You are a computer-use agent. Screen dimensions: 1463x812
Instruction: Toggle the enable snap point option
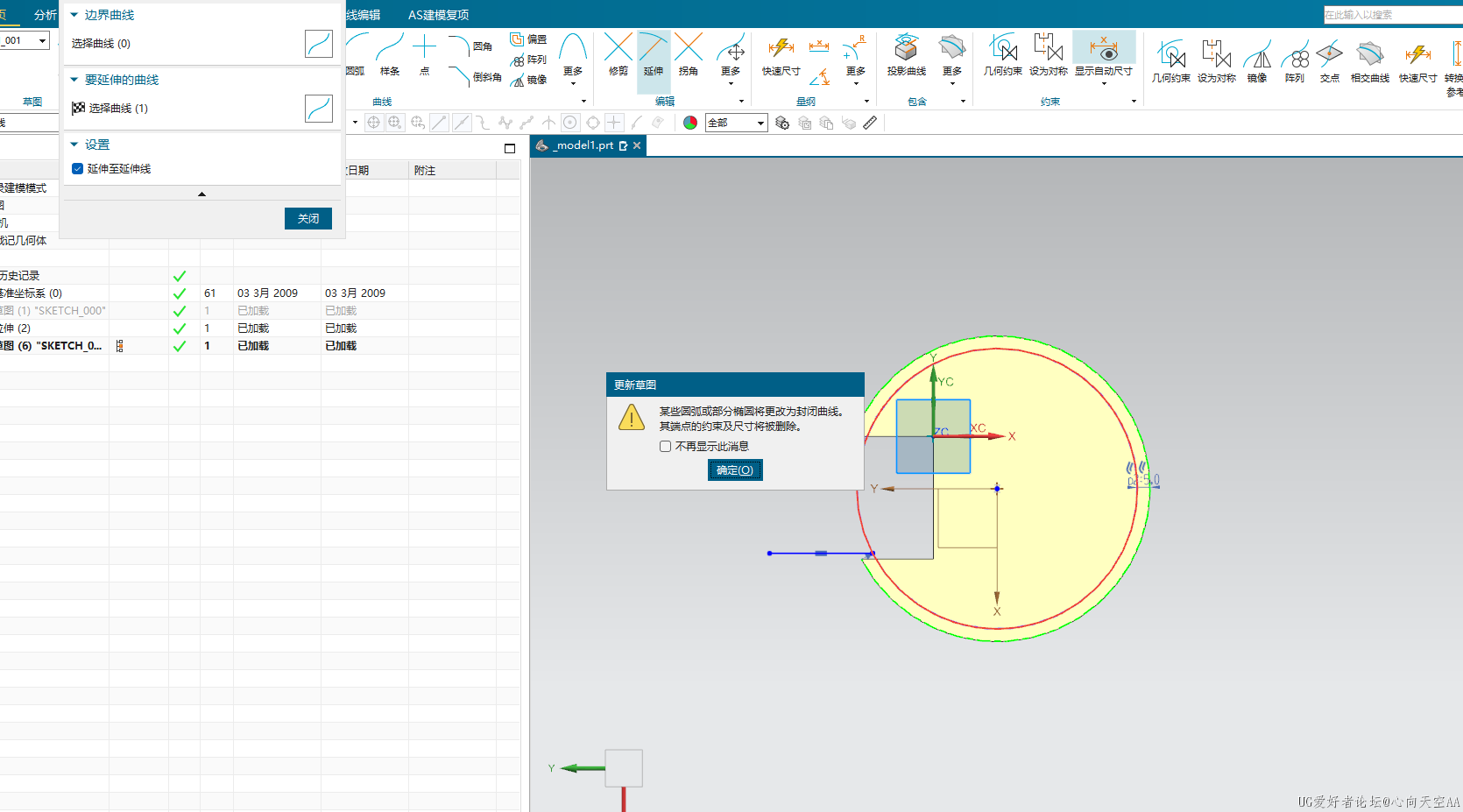point(373,123)
